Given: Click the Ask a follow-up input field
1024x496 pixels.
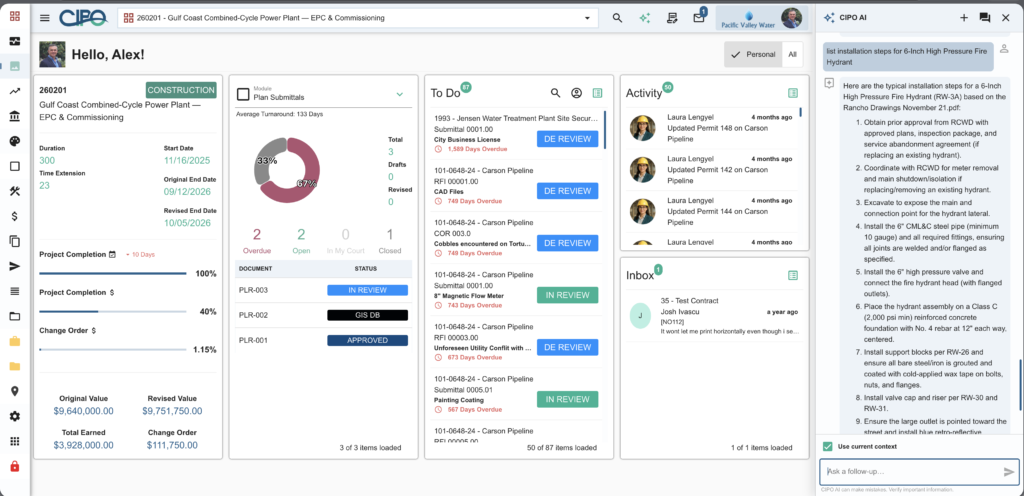Looking at the screenshot, I should tap(912, 471).
